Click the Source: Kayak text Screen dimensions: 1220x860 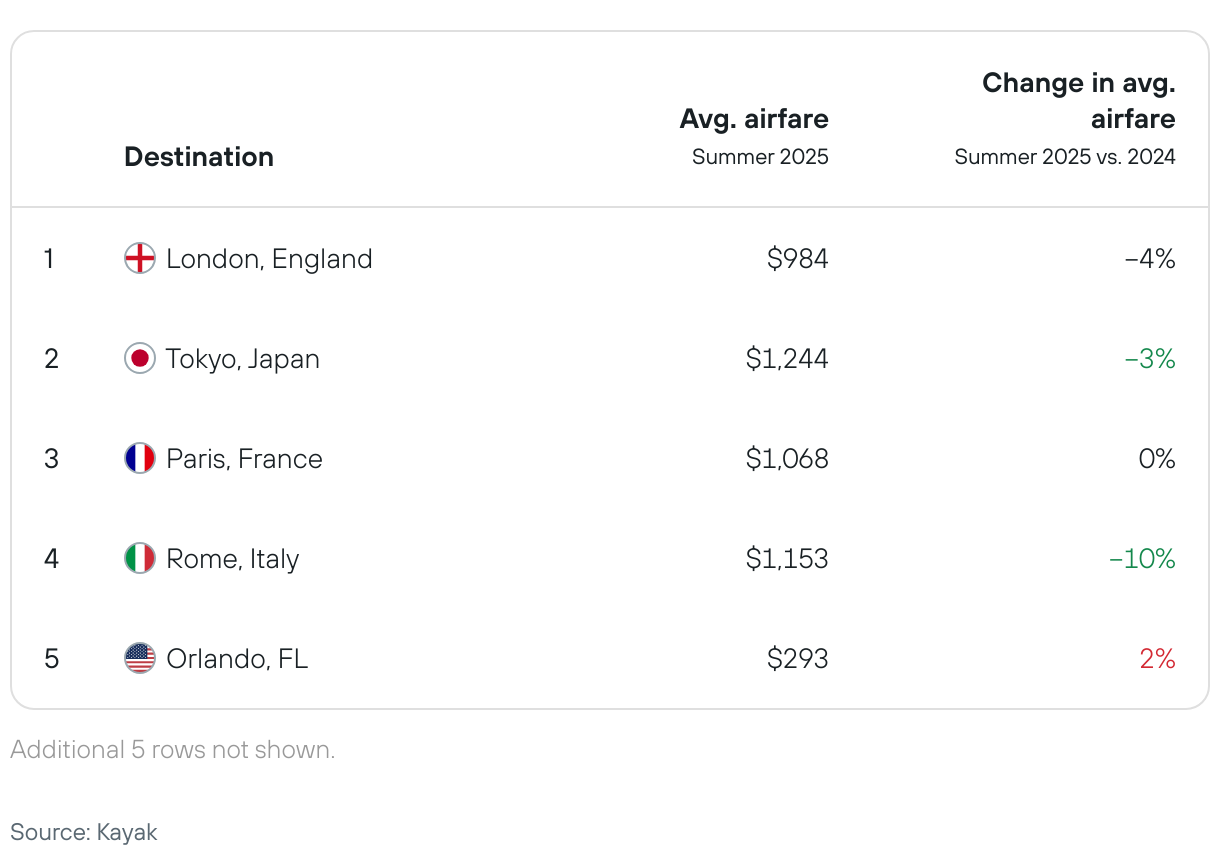(x=84, y=832)
